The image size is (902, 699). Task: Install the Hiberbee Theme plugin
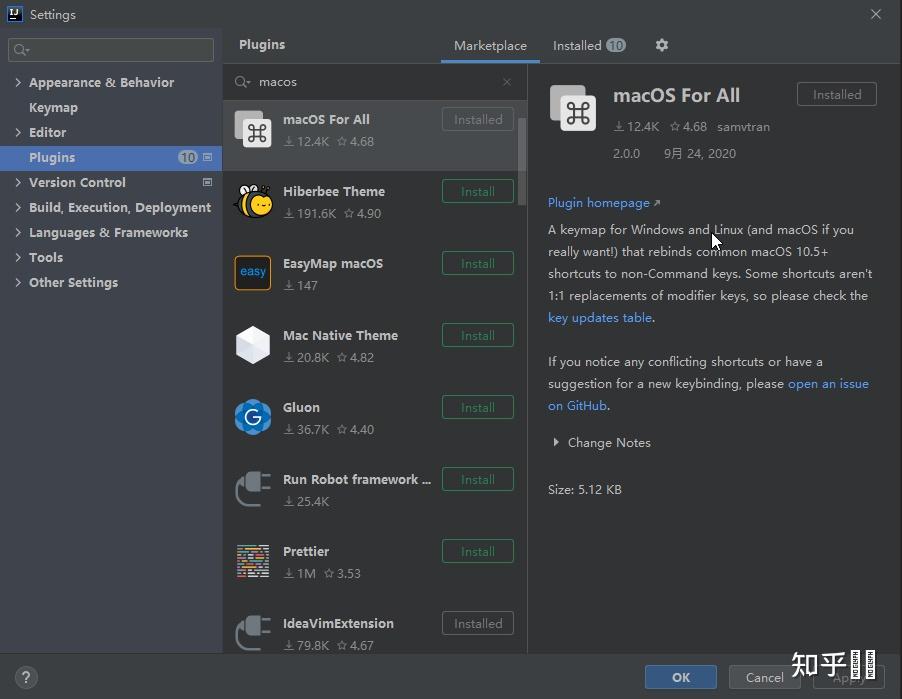tap(477, 191)
